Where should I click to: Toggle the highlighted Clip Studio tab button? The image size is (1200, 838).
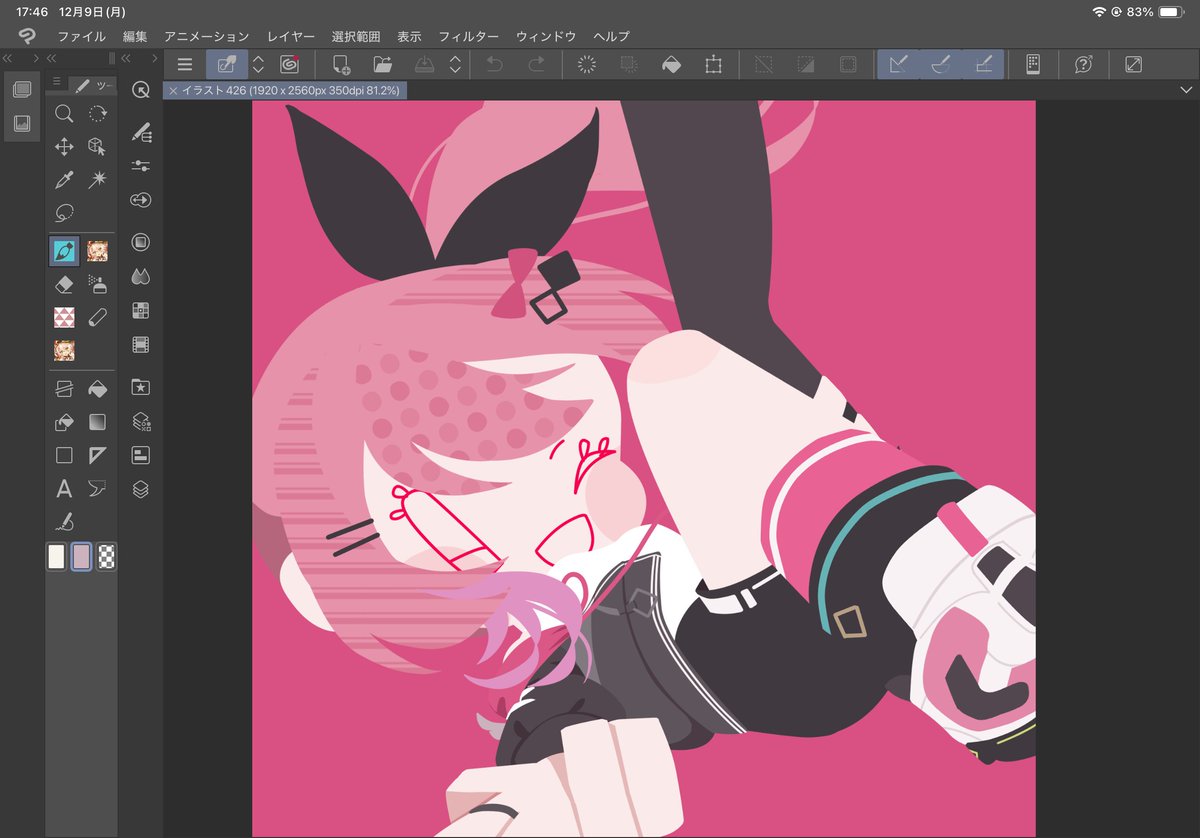tap(227, 65)
